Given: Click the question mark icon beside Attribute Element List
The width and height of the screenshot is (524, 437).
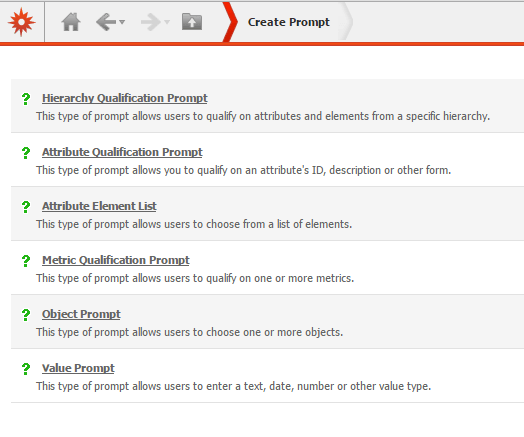Looking at the screenshot, I should pos(26,207).
